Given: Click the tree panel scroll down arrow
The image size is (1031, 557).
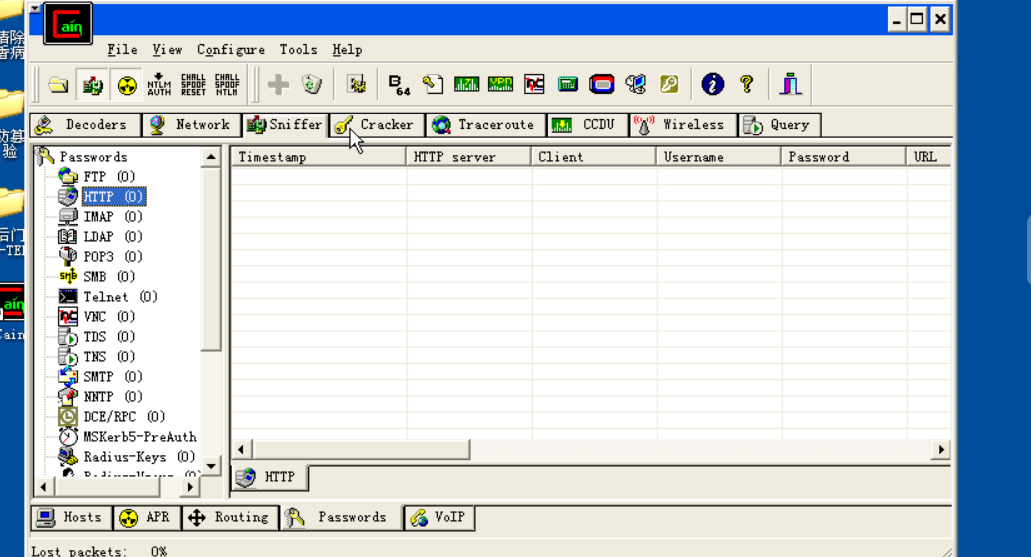Looking at the screenshot, I should [211, 466].
